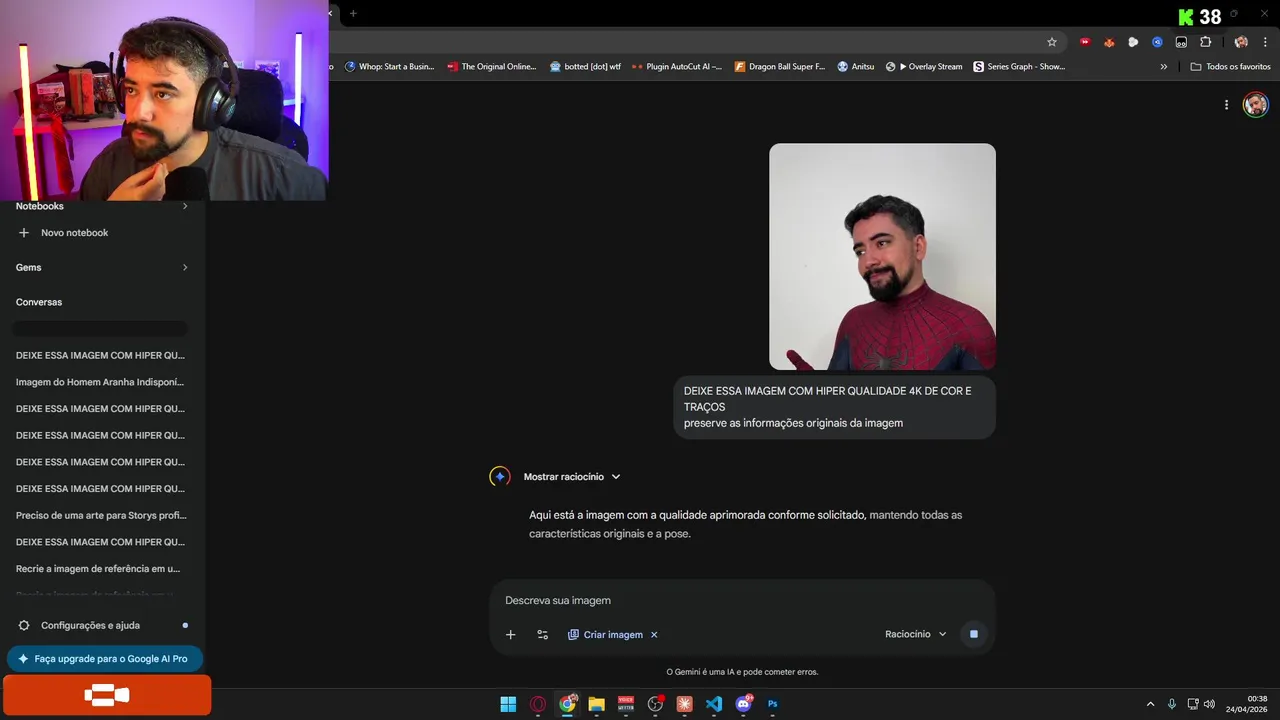Screen dimensions: 1280x720
Task: Click Faça upgrade para o Google AI Pro
Action: [105, 659]
